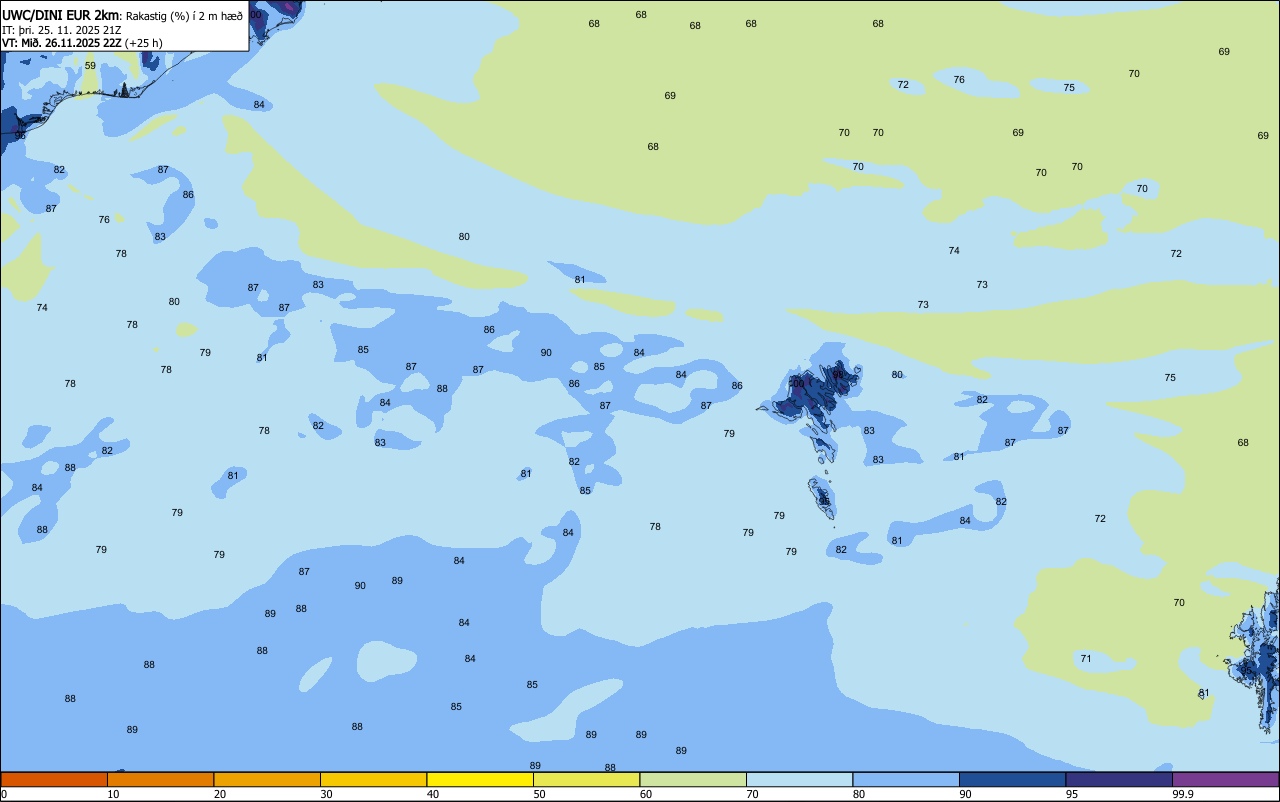Click the 10 tick label on the legend

[113, 794]
